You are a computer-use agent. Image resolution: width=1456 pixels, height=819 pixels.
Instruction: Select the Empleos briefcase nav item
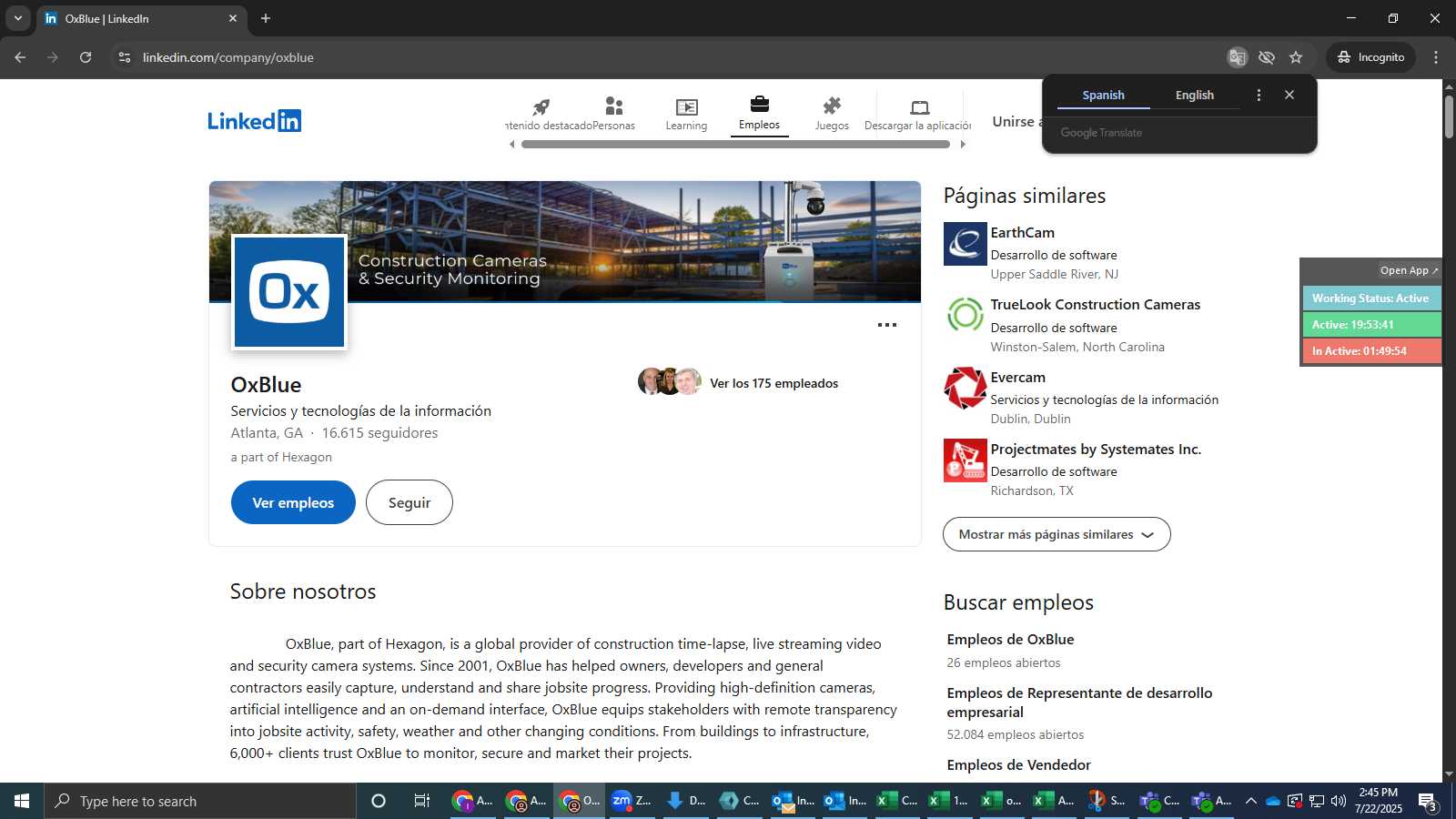point(759,114)
